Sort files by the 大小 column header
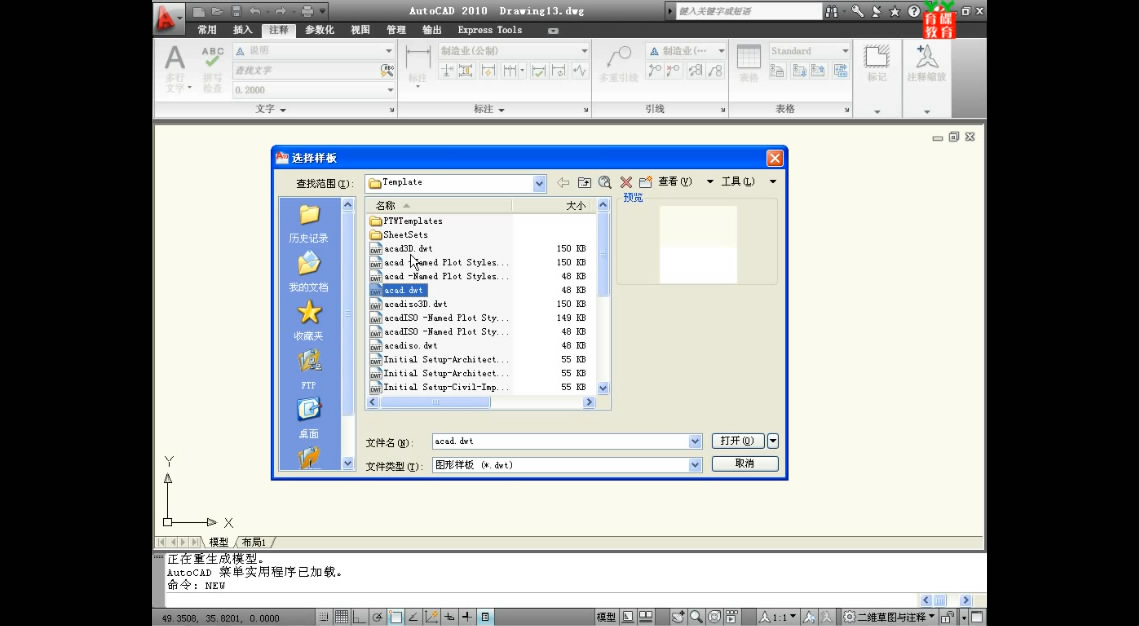This screenshot has height=626, width=1139. [x=554, y=206]
